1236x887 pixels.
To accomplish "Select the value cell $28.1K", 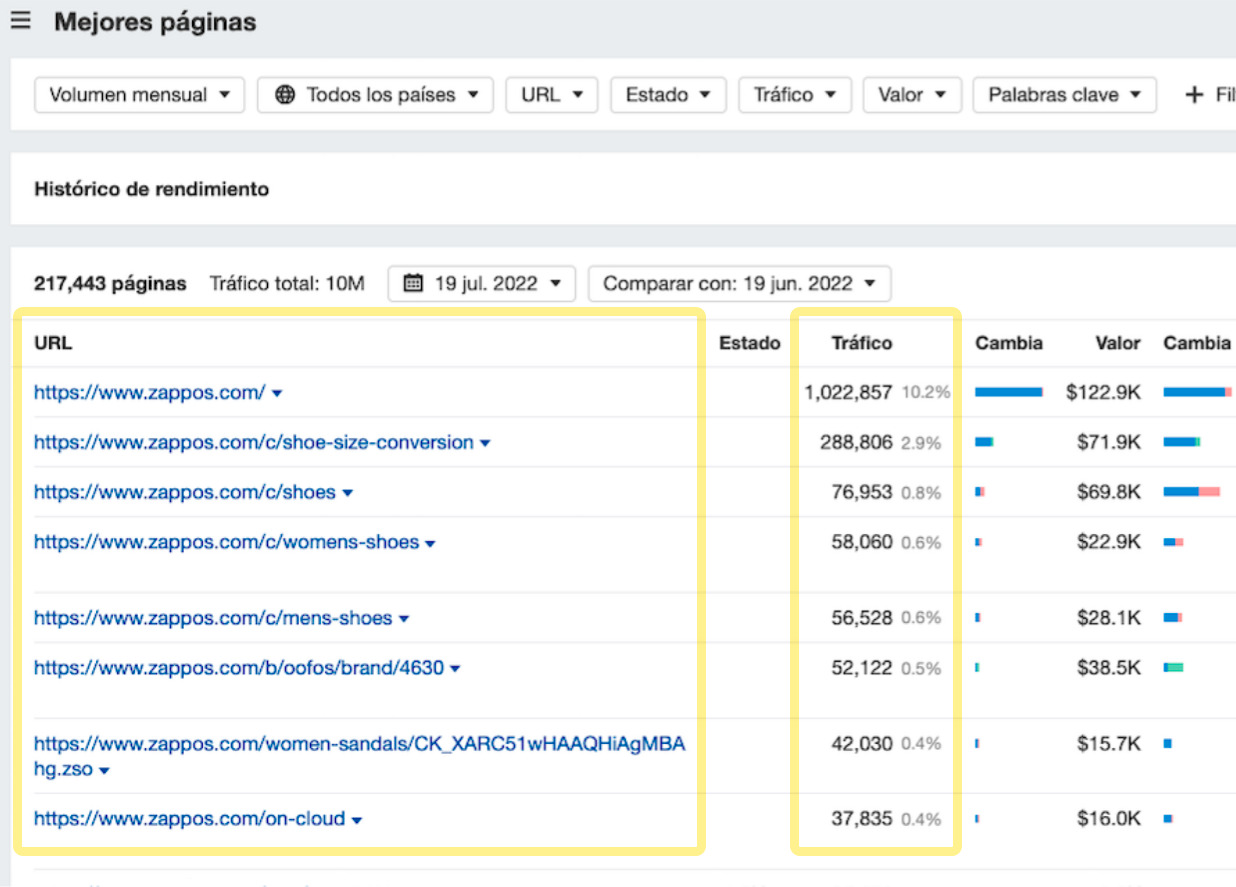I will pos(1109,619).
